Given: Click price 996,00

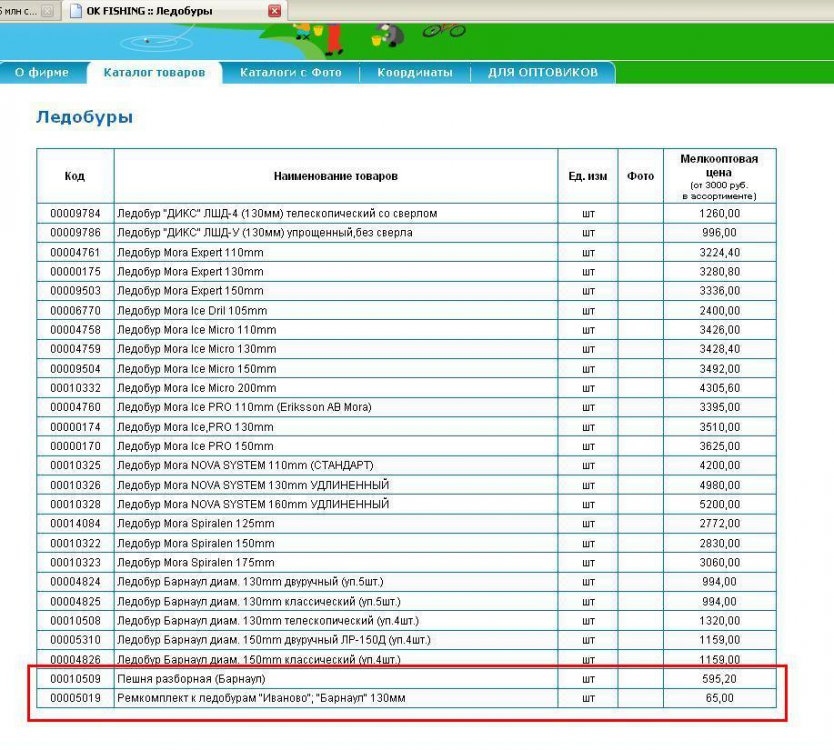Looking at the screenshot, I should [x=719, y=232].
